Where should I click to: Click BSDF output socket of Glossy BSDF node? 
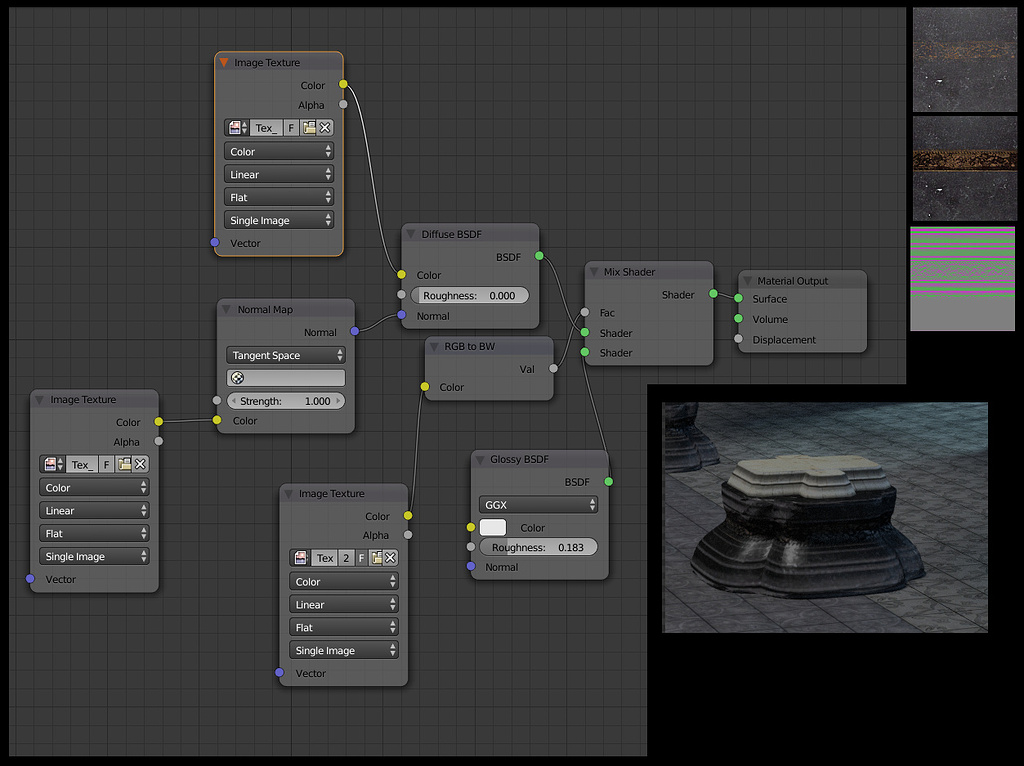pos(609,481)
